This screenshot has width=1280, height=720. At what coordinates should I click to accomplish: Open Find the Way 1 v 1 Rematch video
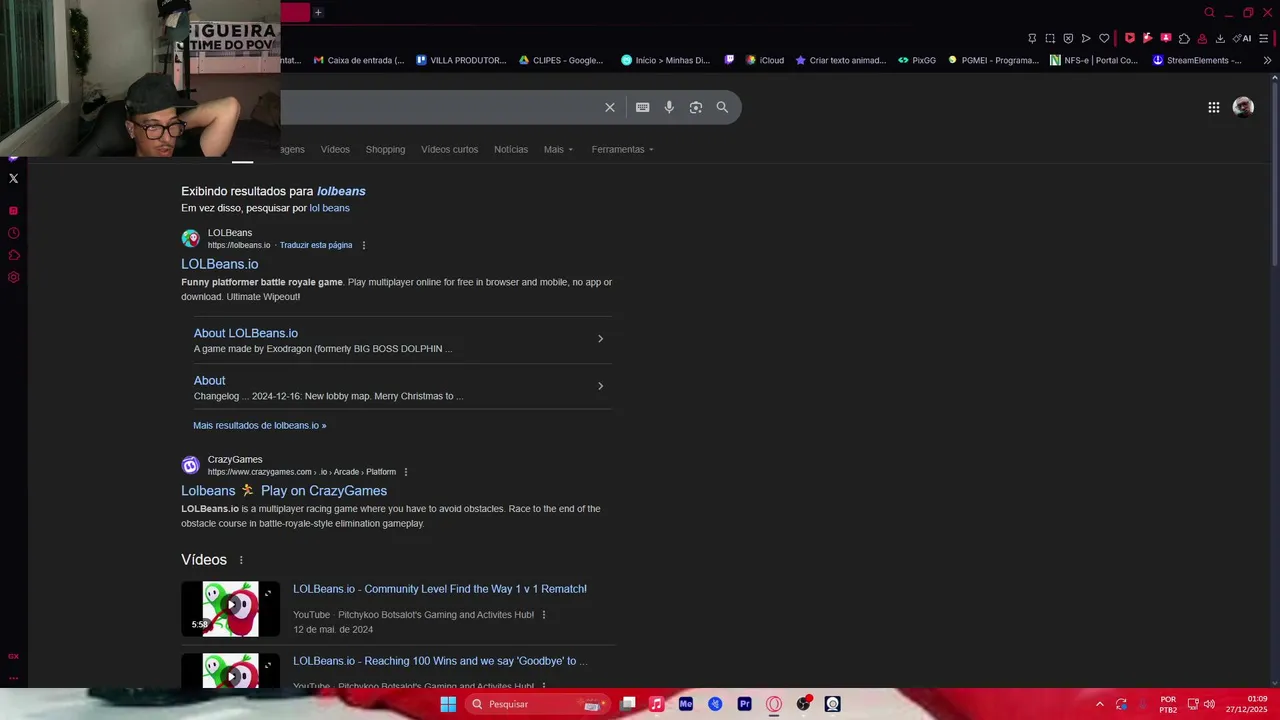click(440, 589)
